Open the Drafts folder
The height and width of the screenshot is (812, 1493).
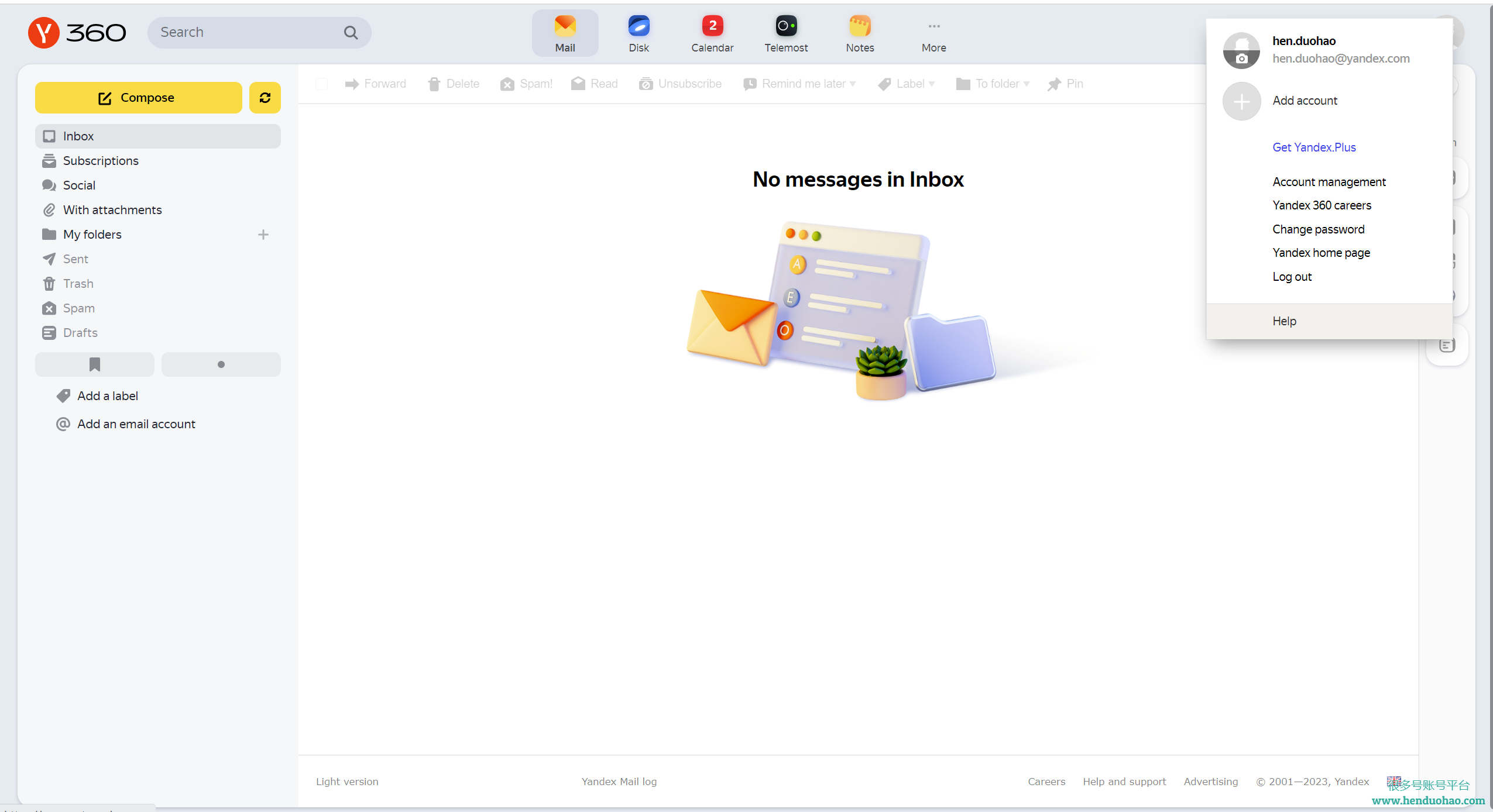158,333
